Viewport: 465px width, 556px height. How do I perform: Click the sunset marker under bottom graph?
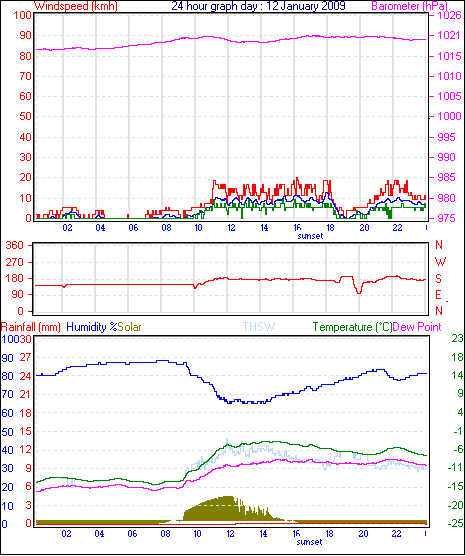[x=309, y=542]
